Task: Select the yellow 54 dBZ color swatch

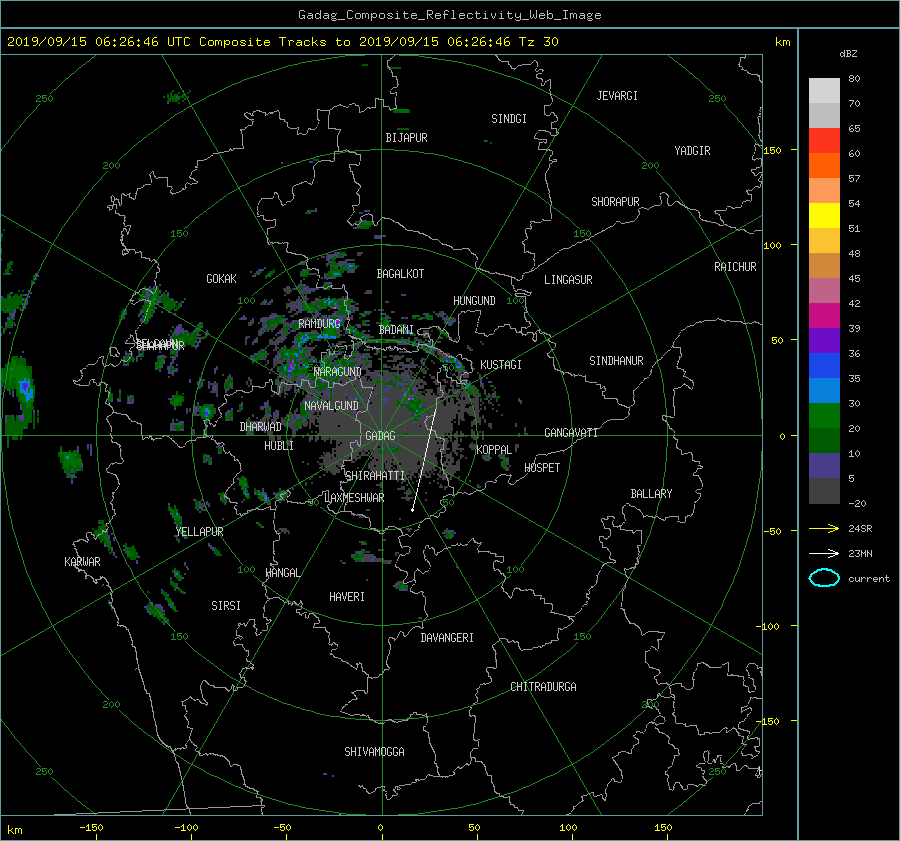Action: (824, 216)
